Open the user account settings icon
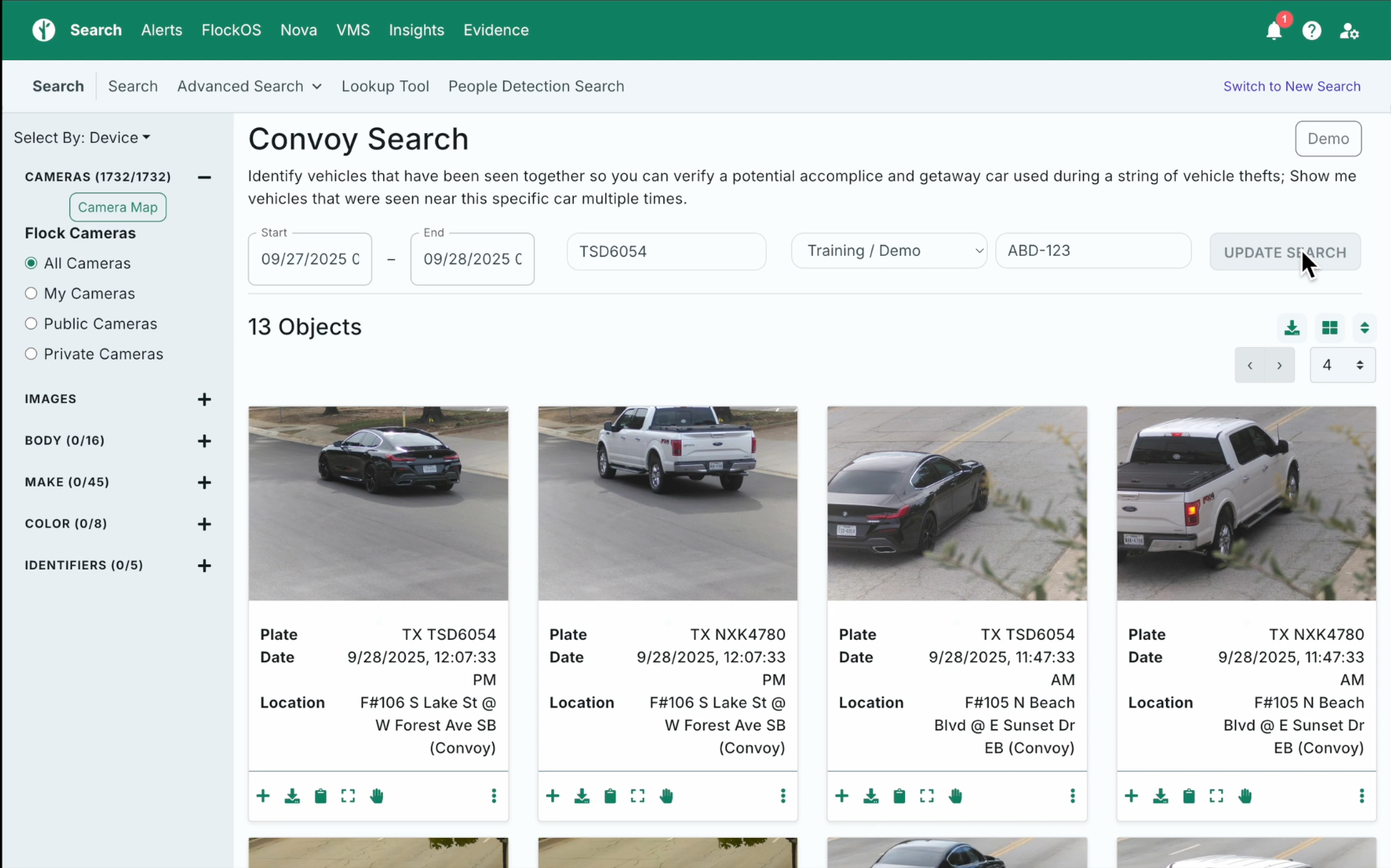 tap(1349, 31)
